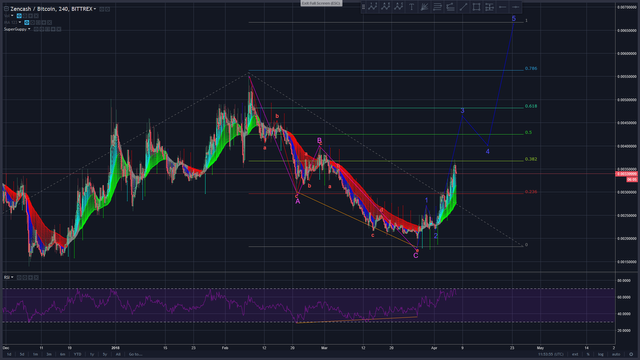This screenshot has height=360, width=640.
Task: Toggle the log price scale
Action: pos(601,354)
